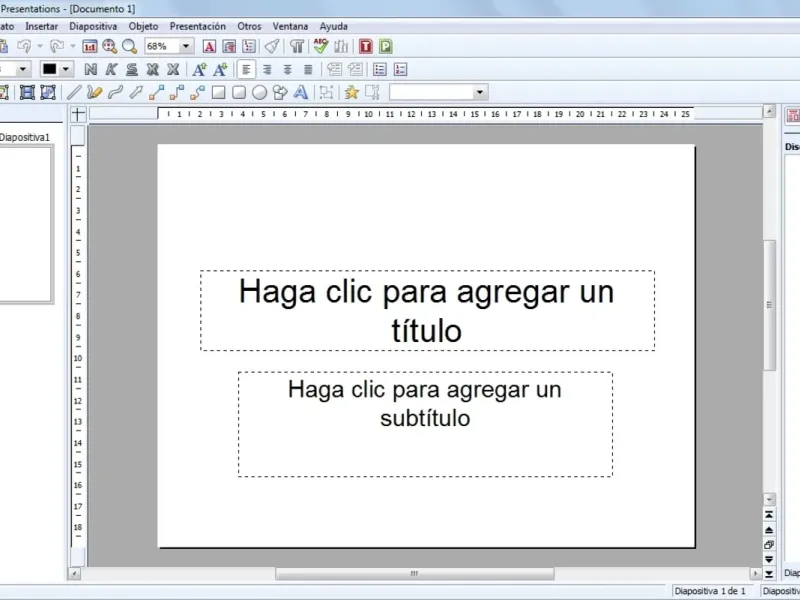Toggle numbered list
Image resolution: width=800 pixels, height=600 pixels.
[x=401, y=69]
